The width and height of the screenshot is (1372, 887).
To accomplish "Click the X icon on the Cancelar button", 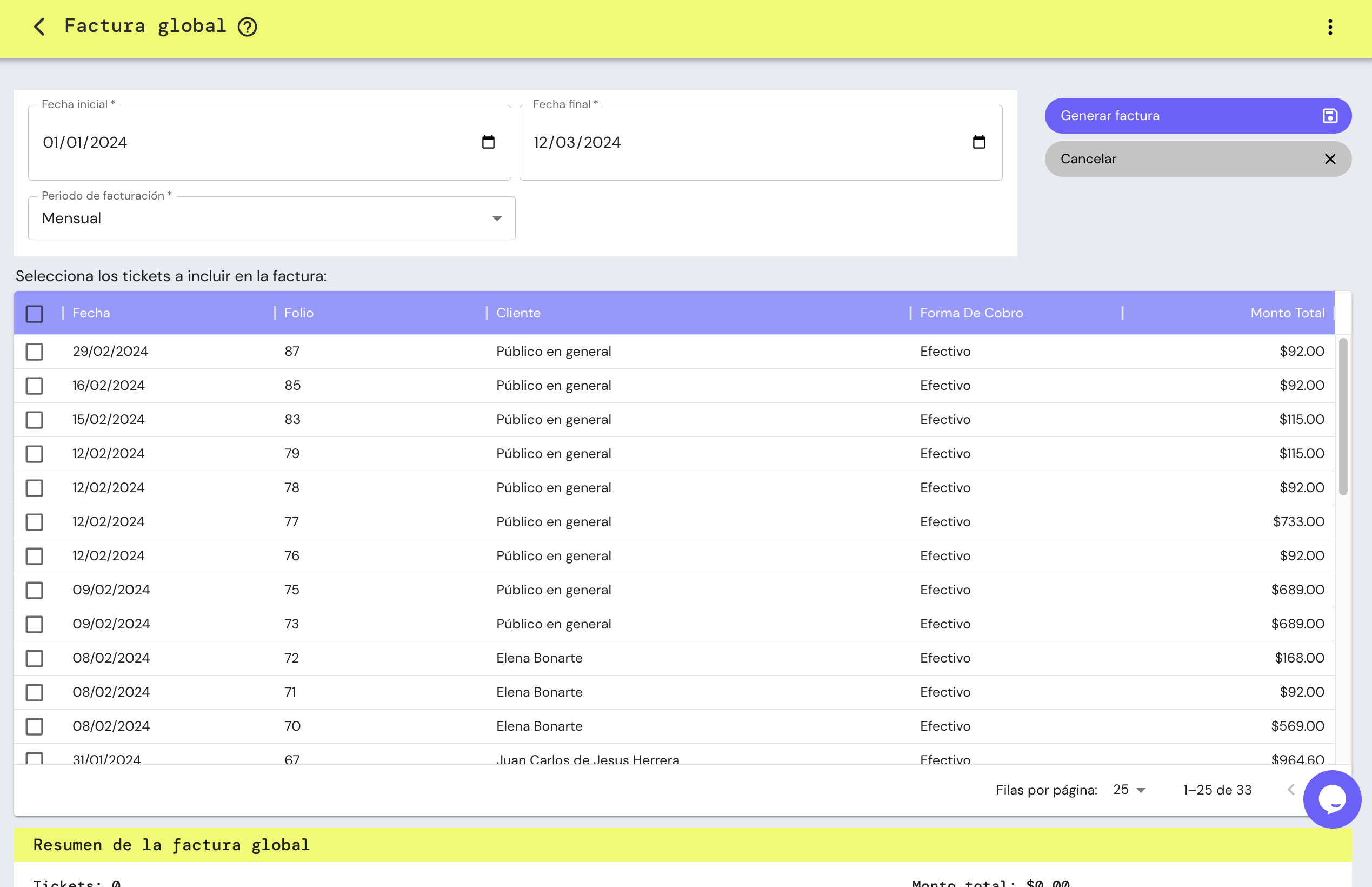I will coord(1330,159).
